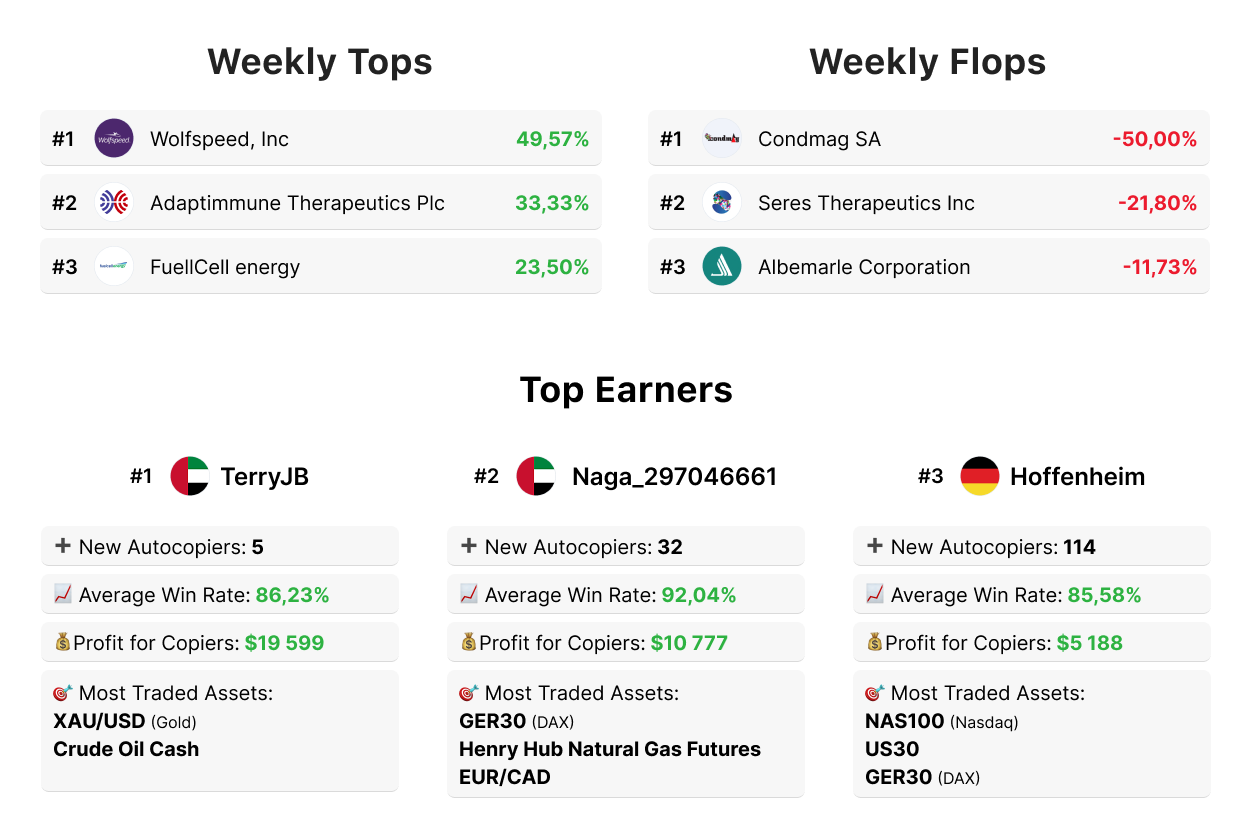This screenshot has height=838, width=1252.
Task: Click the Condmag SA logo icon
Action: pyautogui.click(x=722, y=139)
